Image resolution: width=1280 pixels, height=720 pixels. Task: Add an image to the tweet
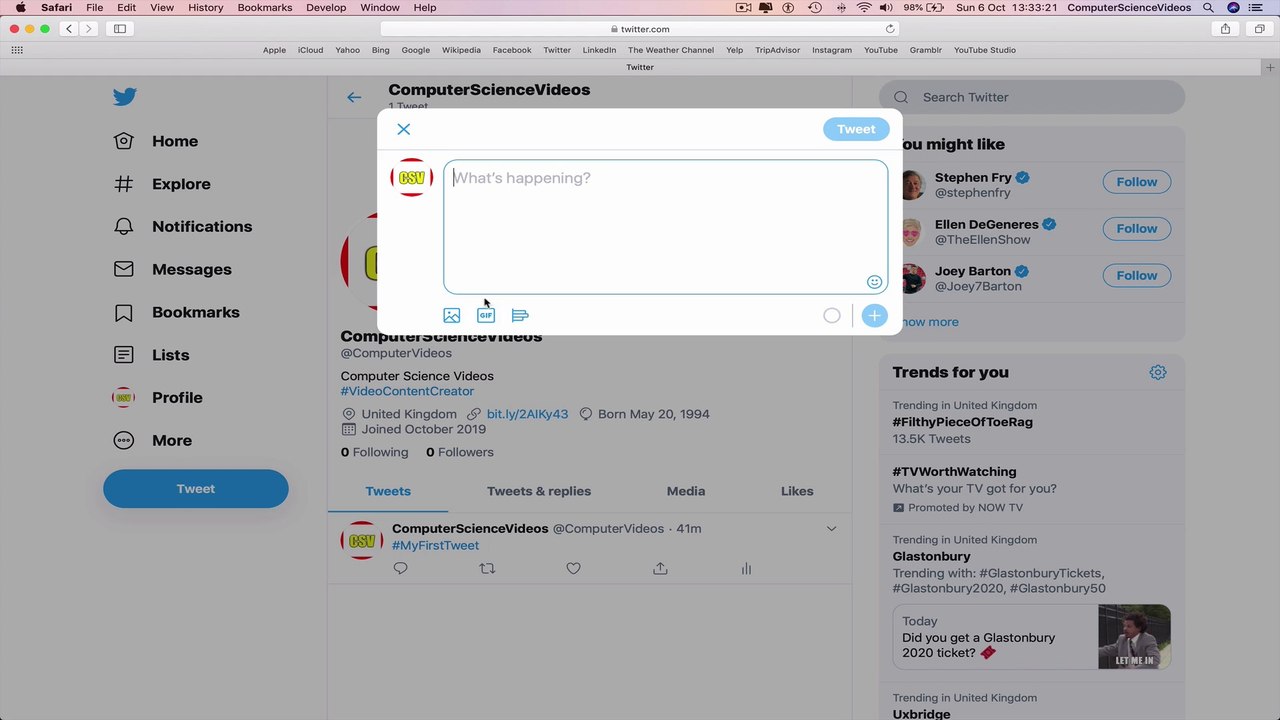(452, 315)
